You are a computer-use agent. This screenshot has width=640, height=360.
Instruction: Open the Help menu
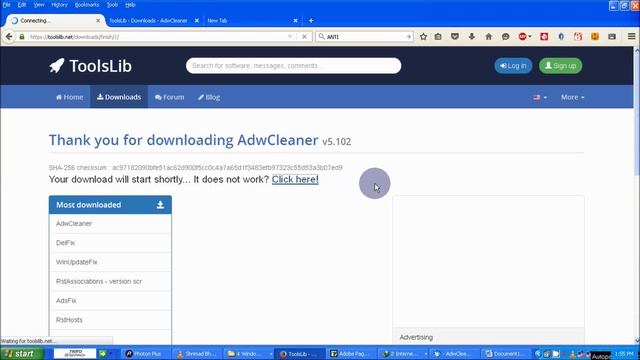tap(130, 5)
